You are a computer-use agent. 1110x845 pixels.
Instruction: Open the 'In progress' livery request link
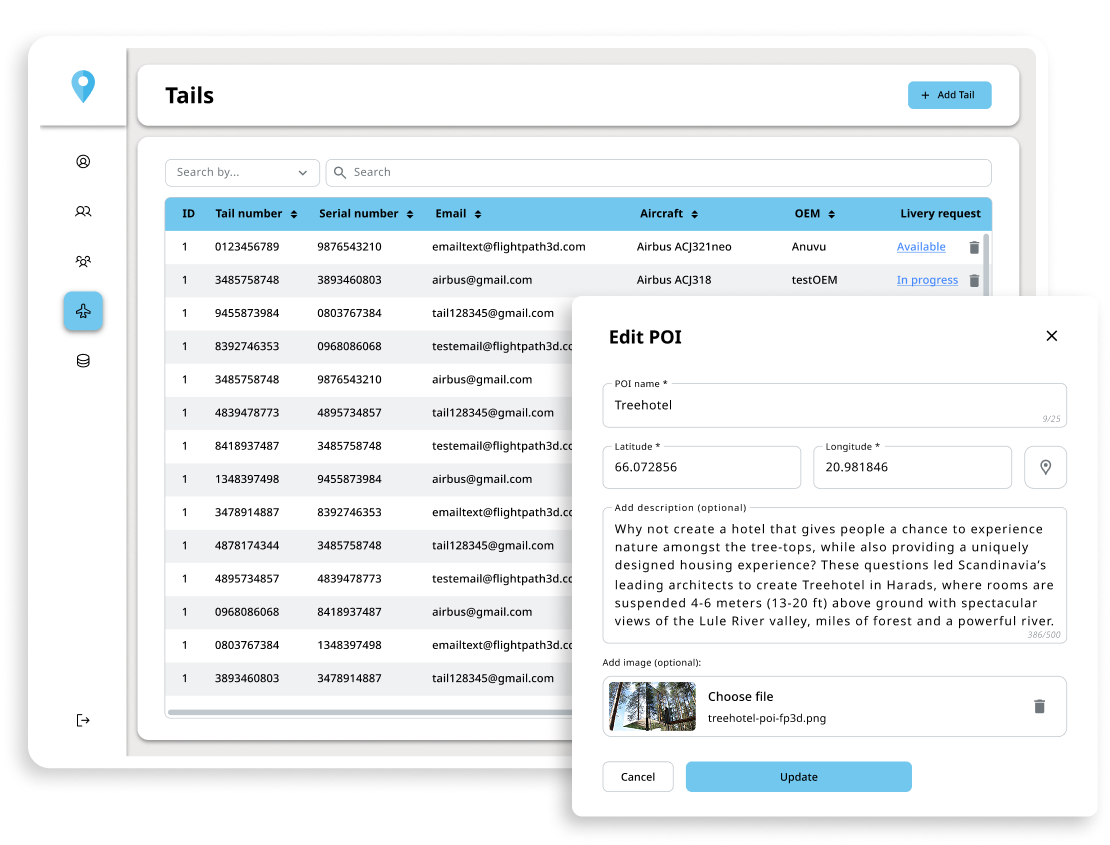click(x=927, y=280)
